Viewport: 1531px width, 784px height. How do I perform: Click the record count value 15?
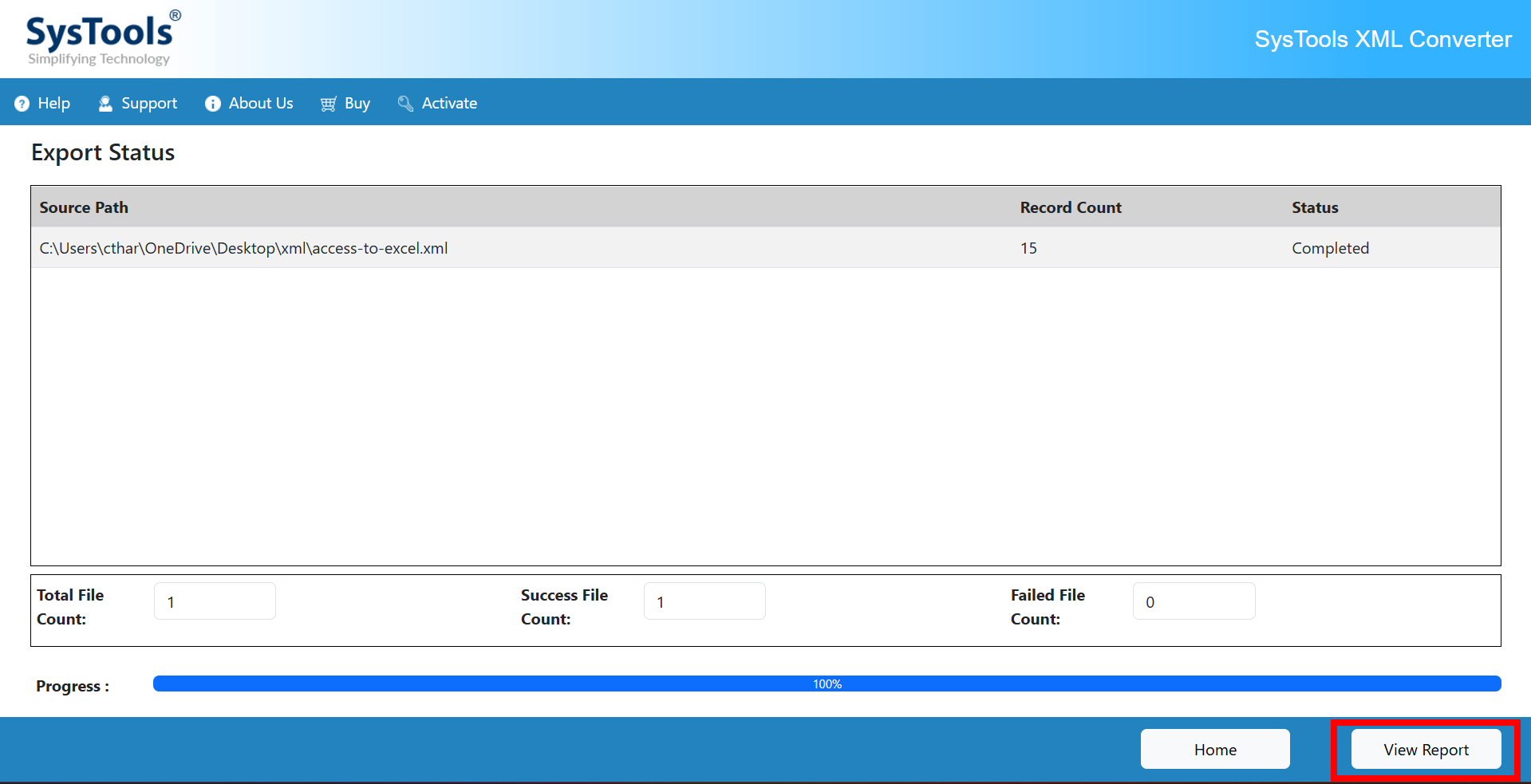coord(1028,248)
